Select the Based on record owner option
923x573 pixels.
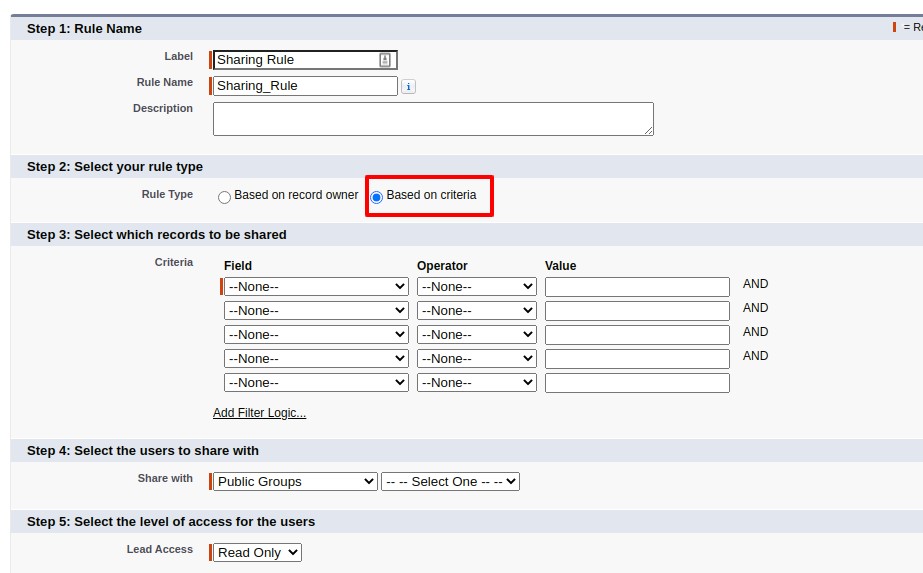(x=225, y=197)
